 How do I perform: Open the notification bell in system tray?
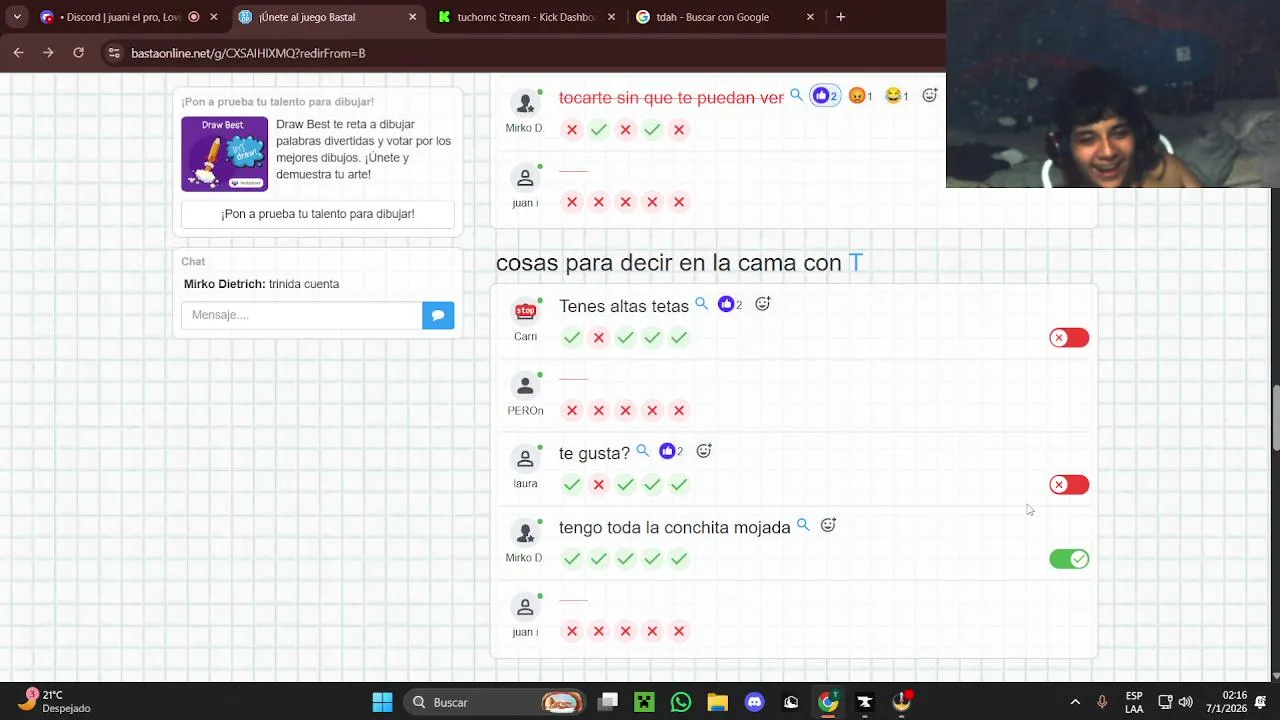1260,702
